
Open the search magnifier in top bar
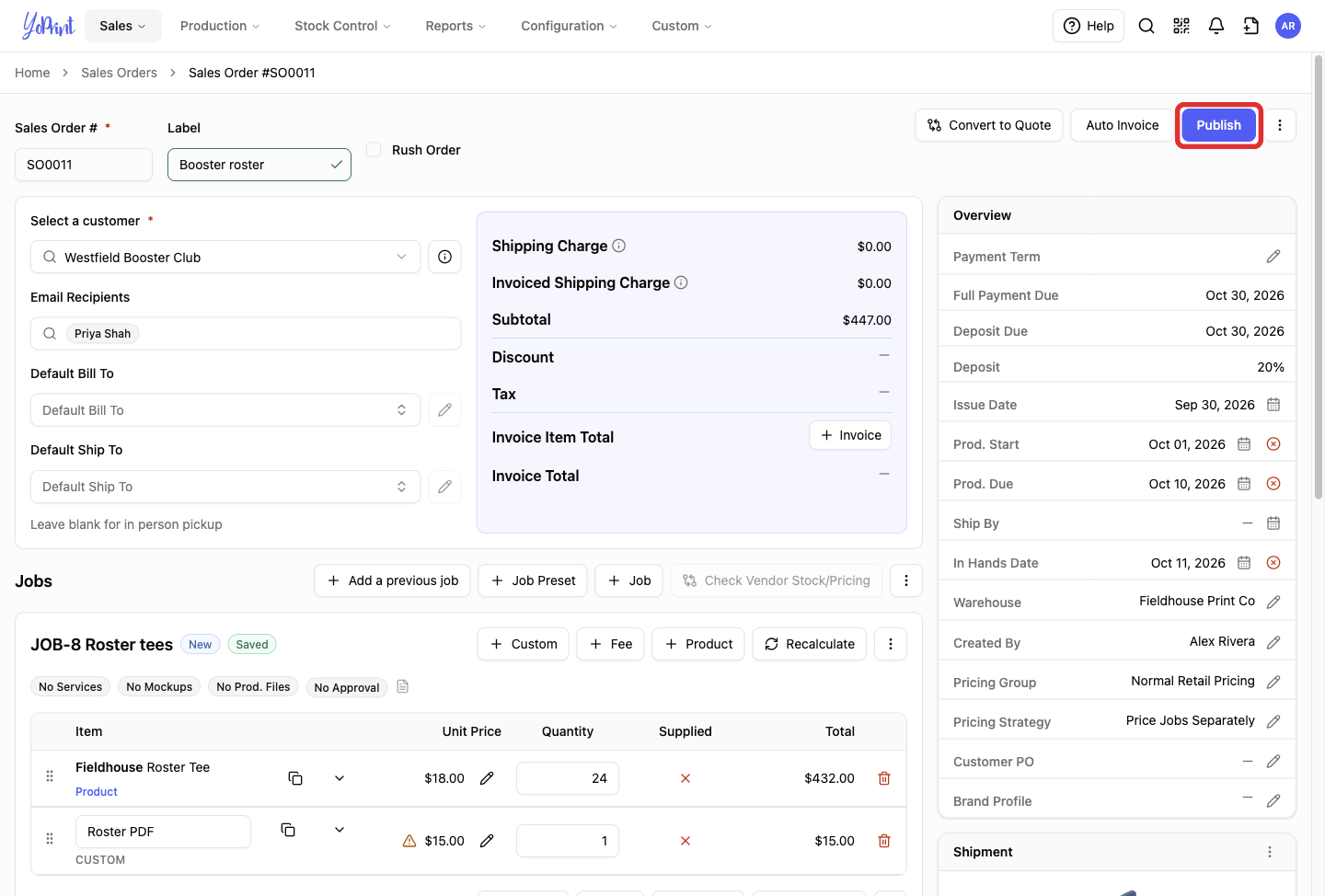point(1146,26)
